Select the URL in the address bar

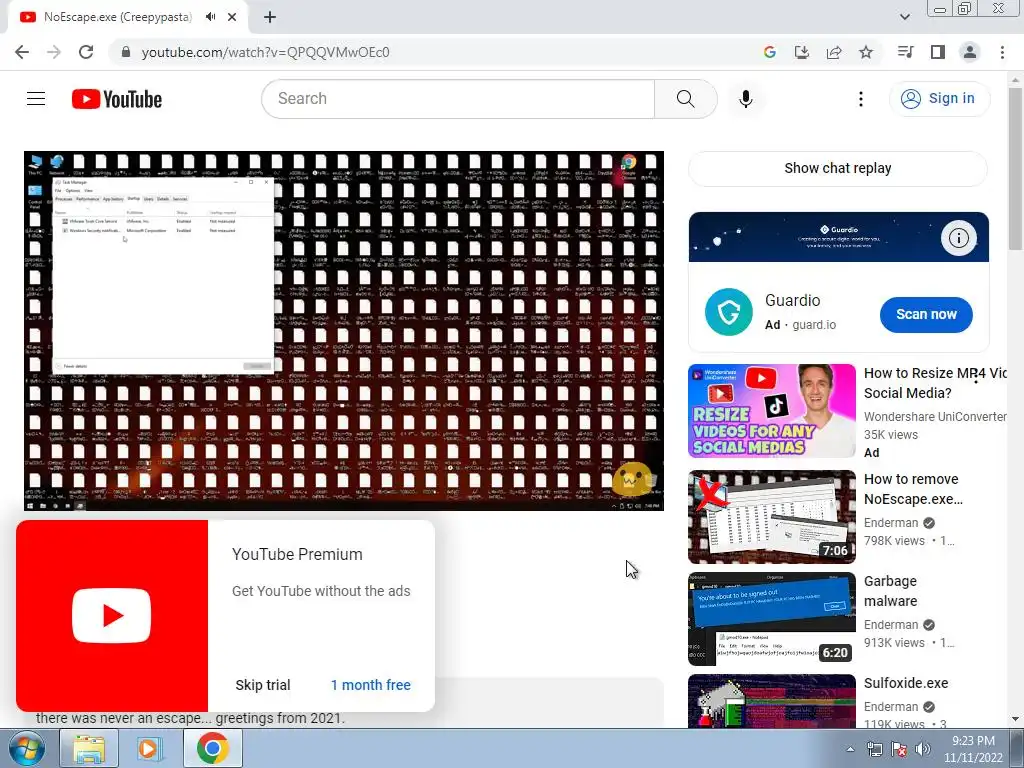pyautogui.click(x=265, y=52)
